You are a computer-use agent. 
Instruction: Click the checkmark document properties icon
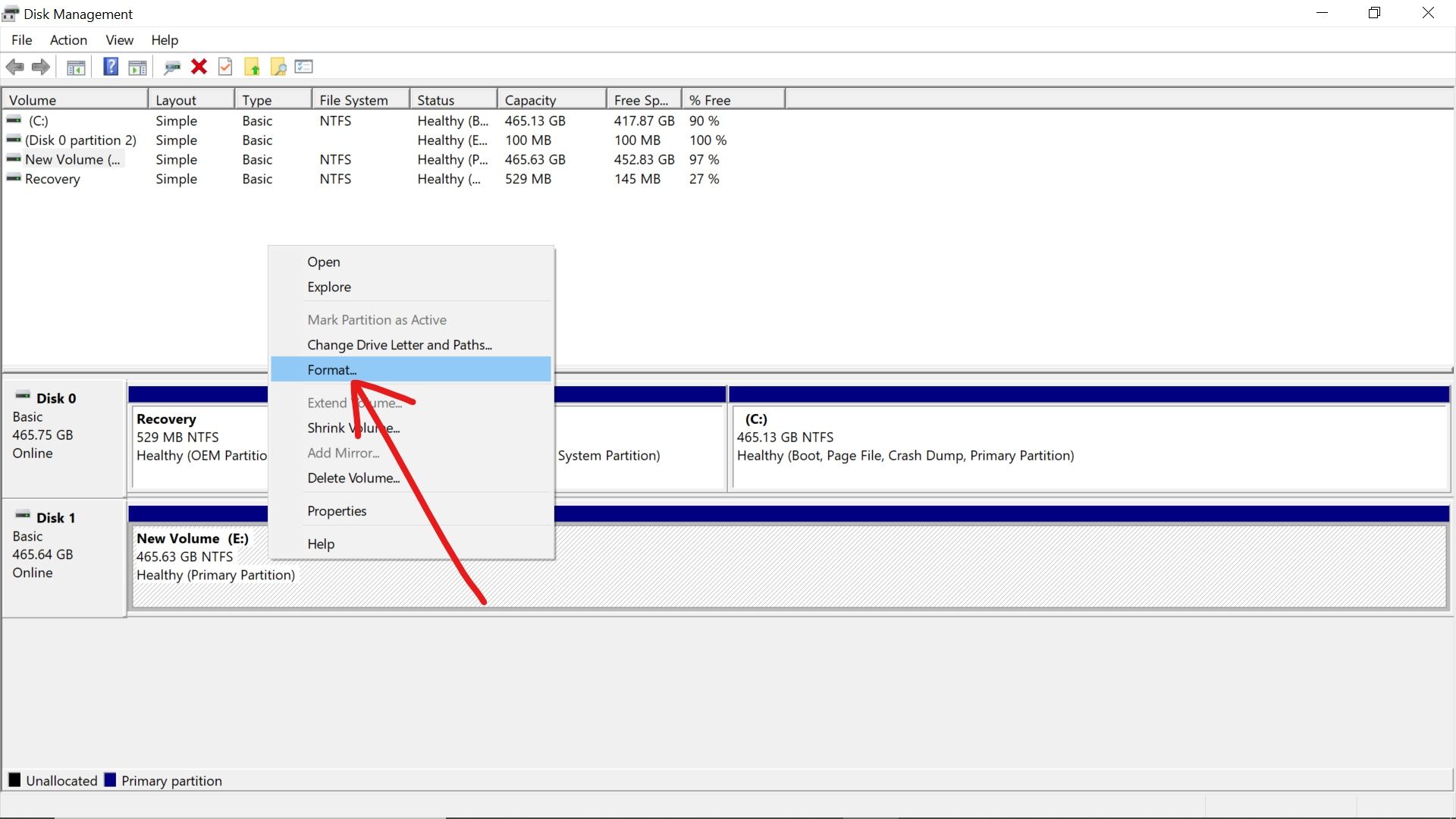pos(225,67)
